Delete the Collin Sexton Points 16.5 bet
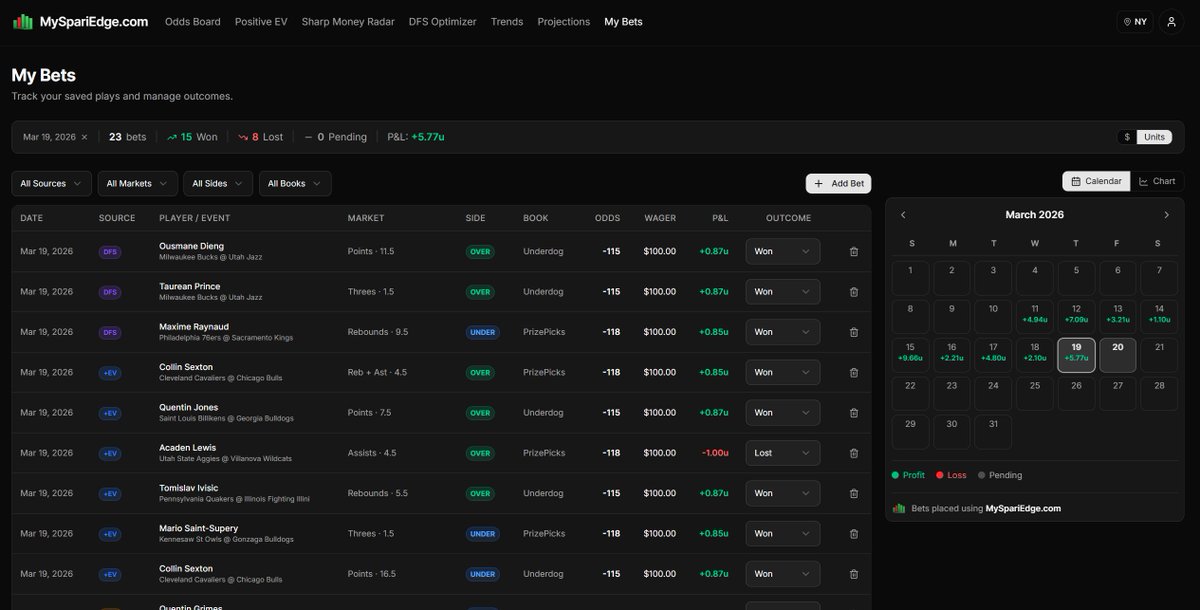 click(853, 574)
